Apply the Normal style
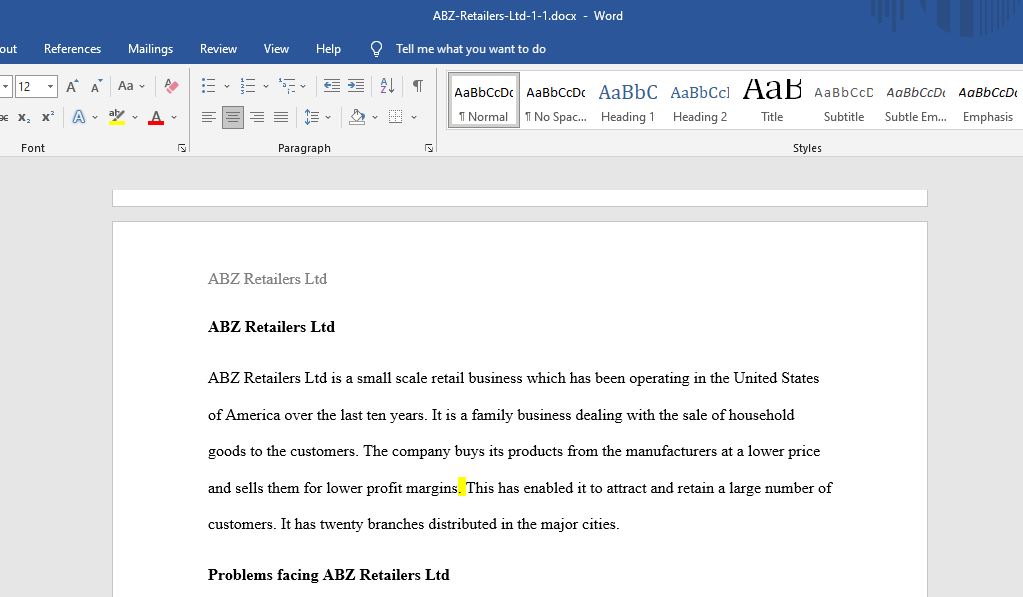This screenshot has height=597, width=1023. 484,100
